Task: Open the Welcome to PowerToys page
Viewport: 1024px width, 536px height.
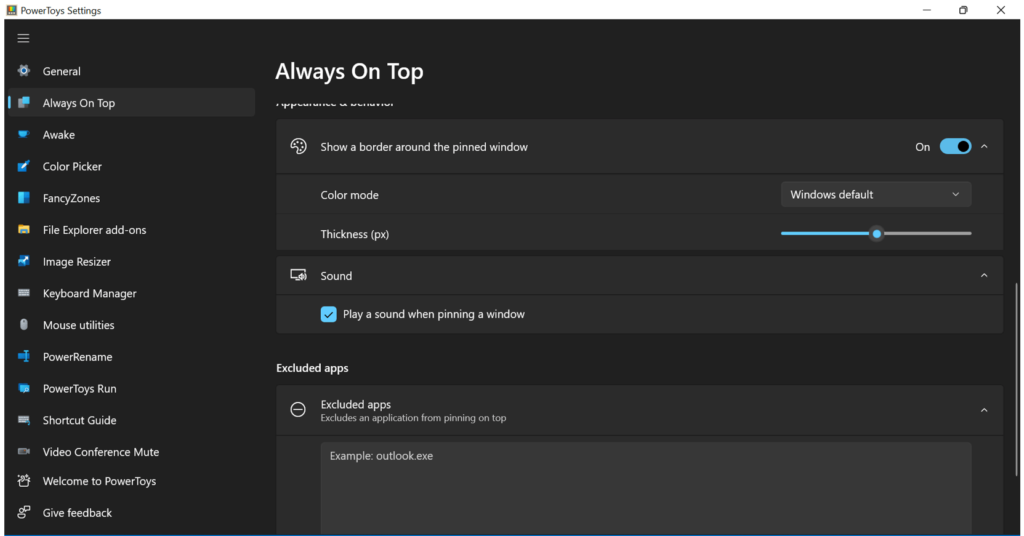Action: click(x=131, y=481)
